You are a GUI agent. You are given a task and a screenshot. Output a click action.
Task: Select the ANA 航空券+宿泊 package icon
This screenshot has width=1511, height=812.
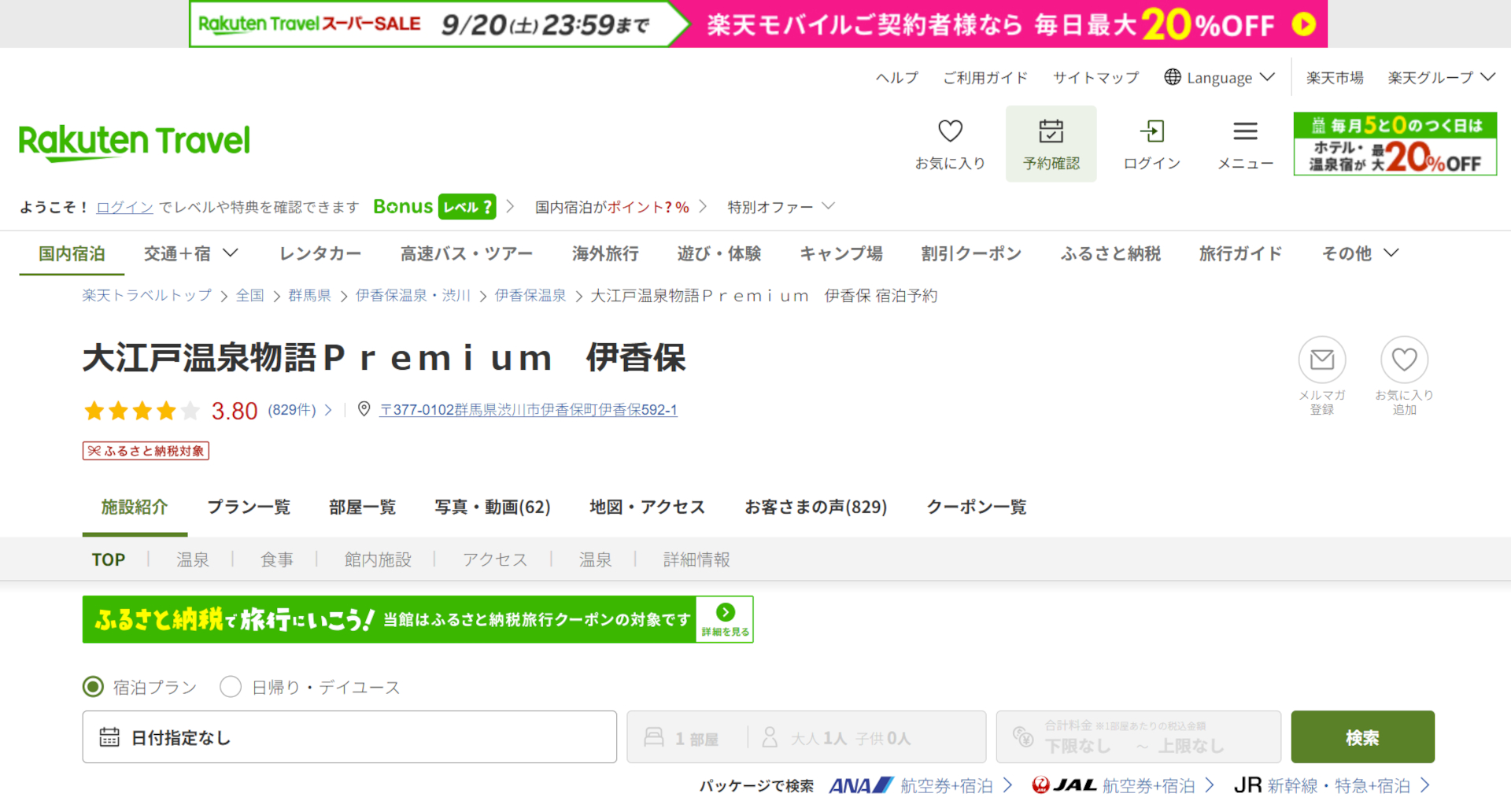point(860,784)
